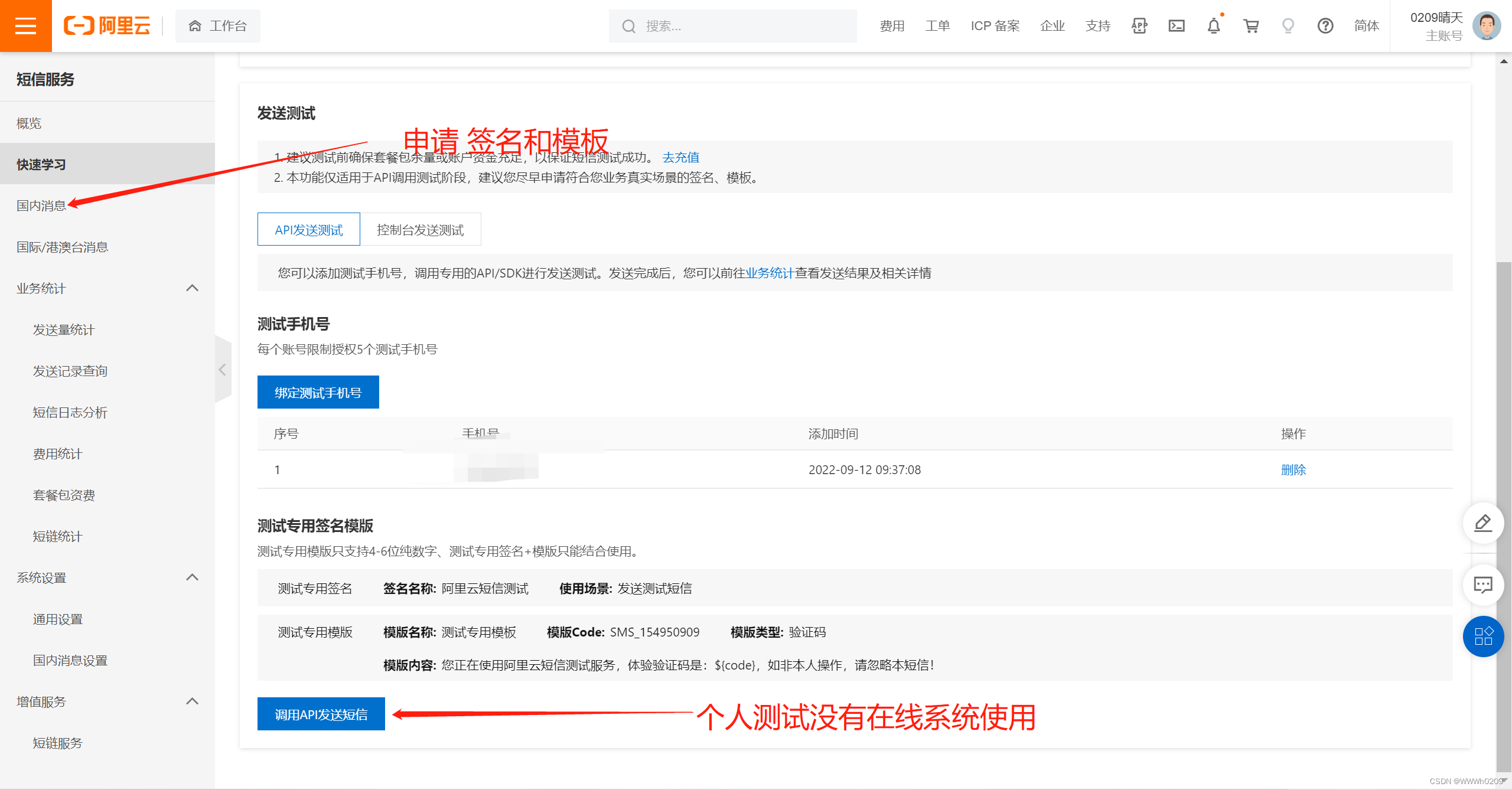Click the 去充值 recharge link
The height and width of the screenshot is (790, 1512).
pos(680,158)
